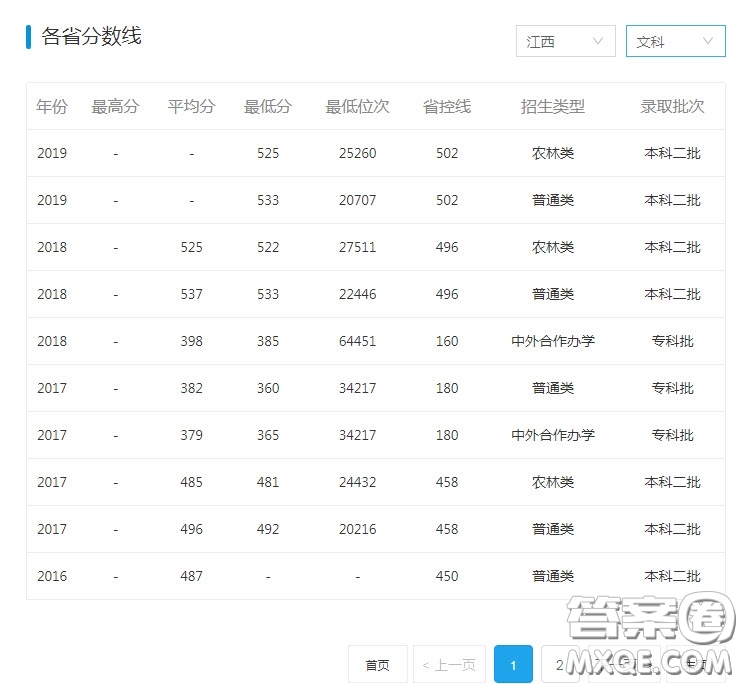Click the 年份 column header
This screenshot has width=743, height=684.
click(52, 106)
